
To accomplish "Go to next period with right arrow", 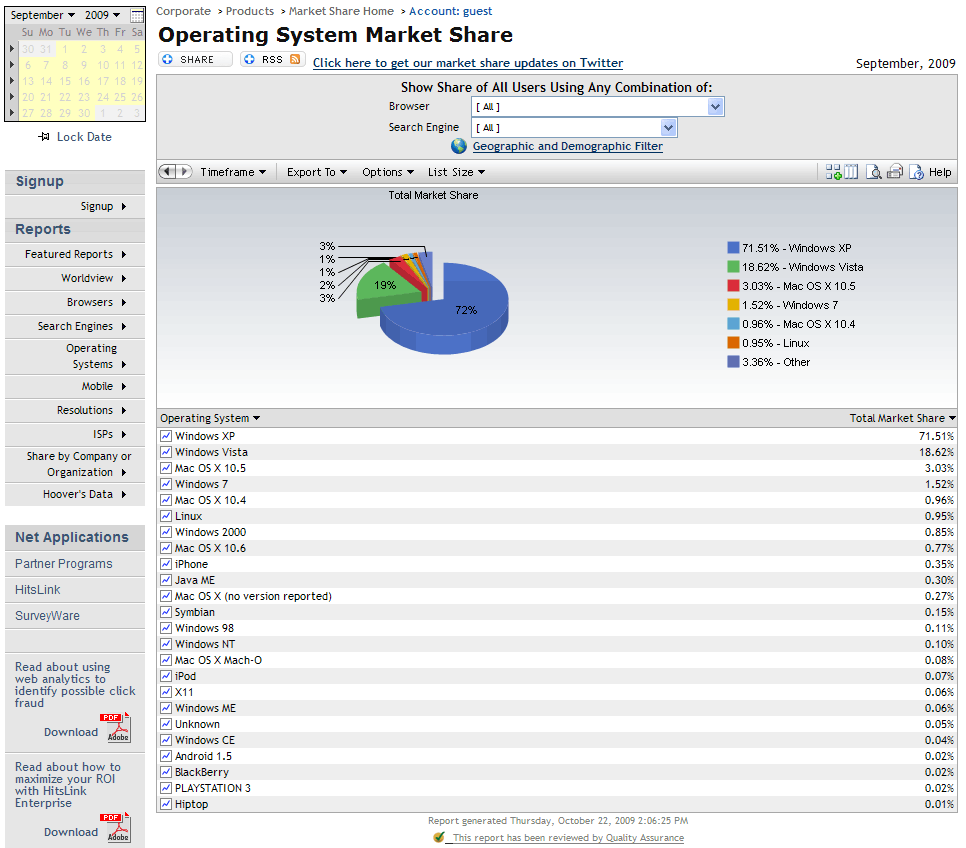I will (184, 171).
